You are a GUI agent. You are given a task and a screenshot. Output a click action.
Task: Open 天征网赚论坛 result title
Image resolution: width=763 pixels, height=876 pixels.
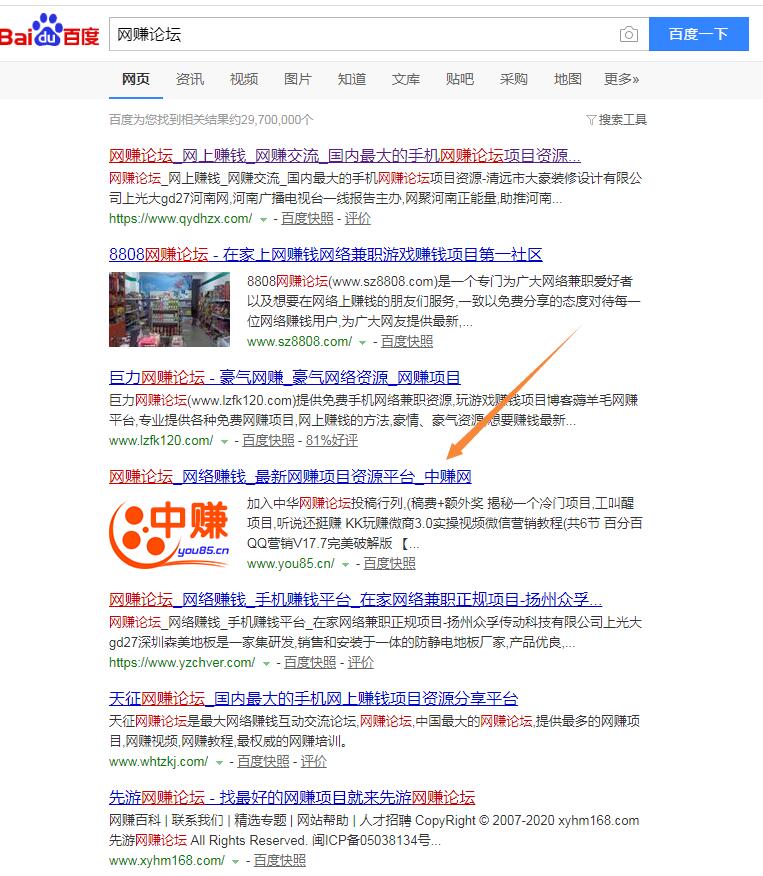[x=313, y=698]
